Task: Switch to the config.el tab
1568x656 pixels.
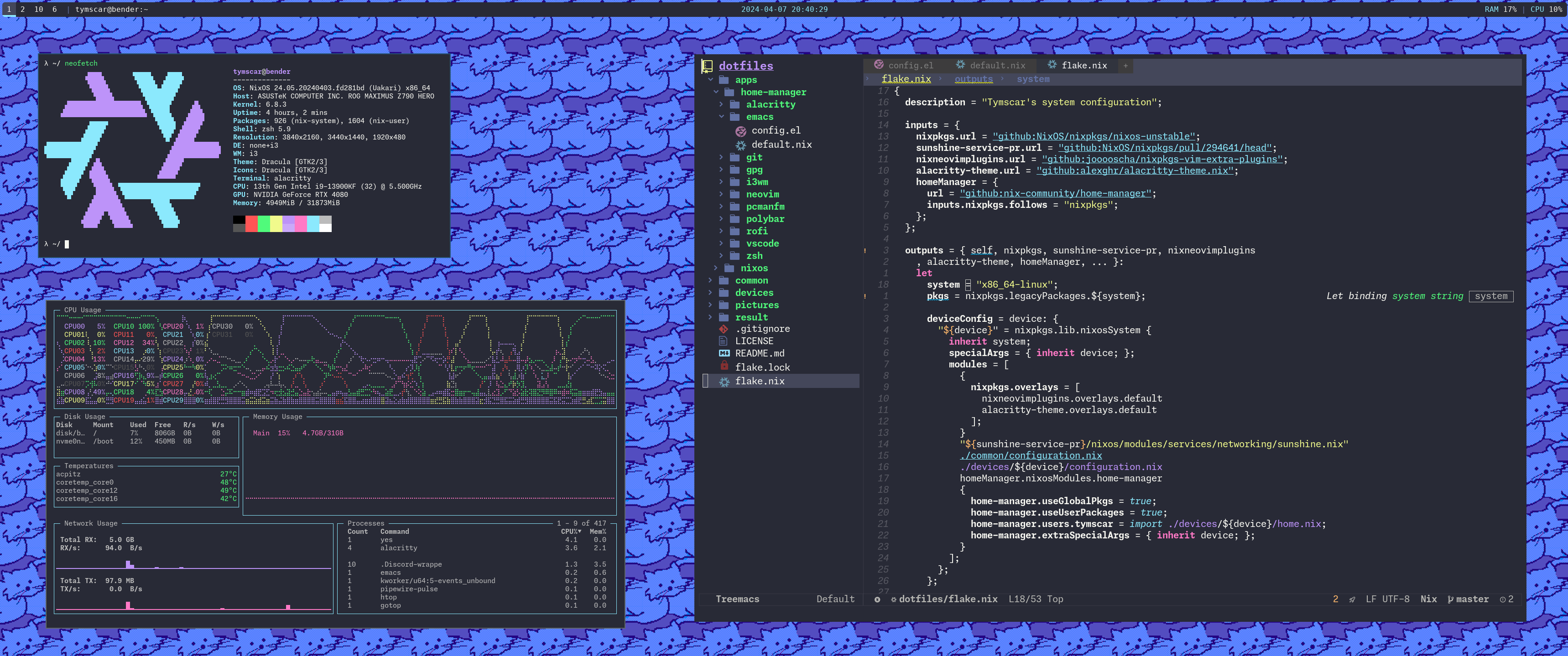Action: point(903,66)
